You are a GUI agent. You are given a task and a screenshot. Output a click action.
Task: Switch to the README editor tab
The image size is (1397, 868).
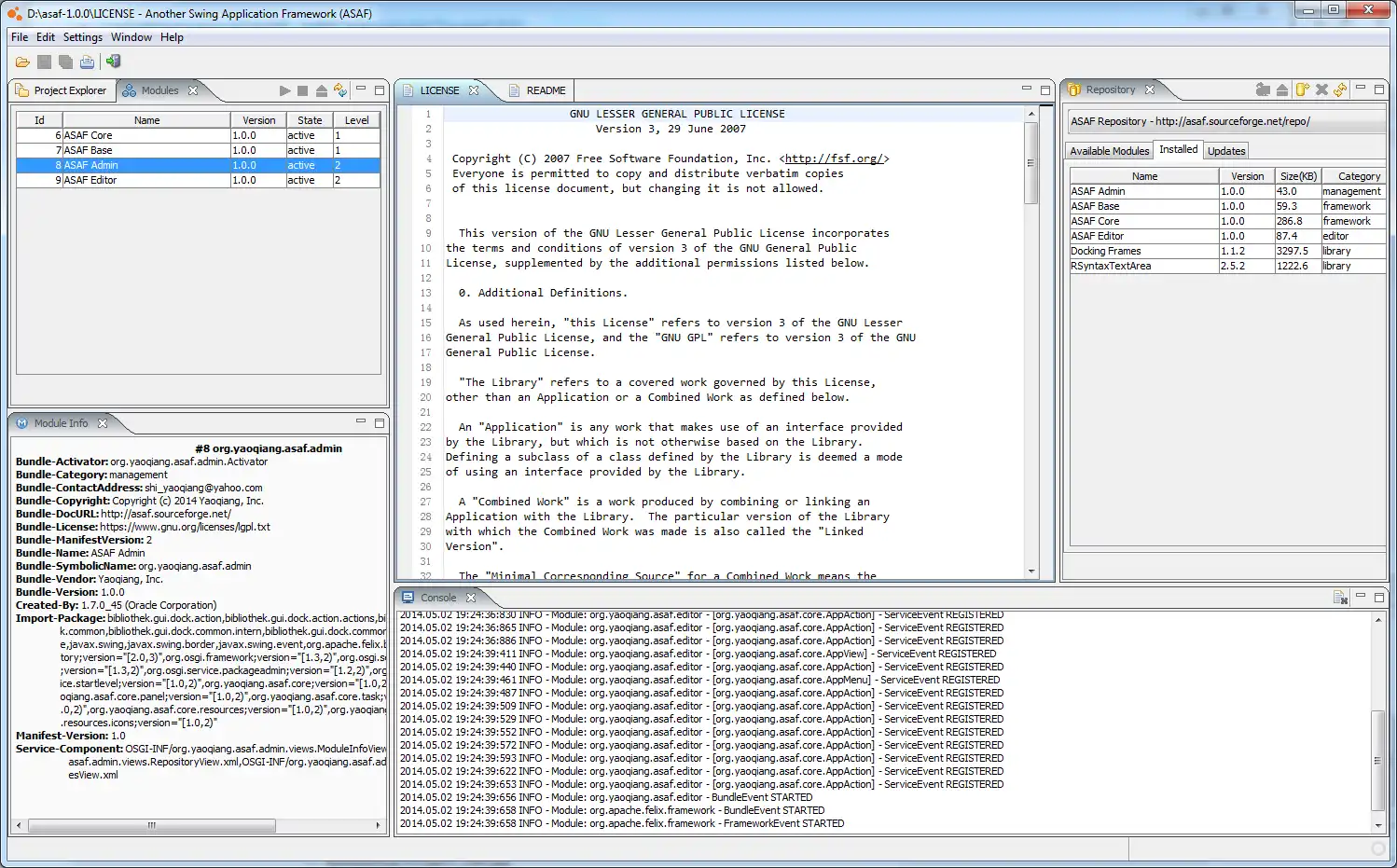coord(538,90)
